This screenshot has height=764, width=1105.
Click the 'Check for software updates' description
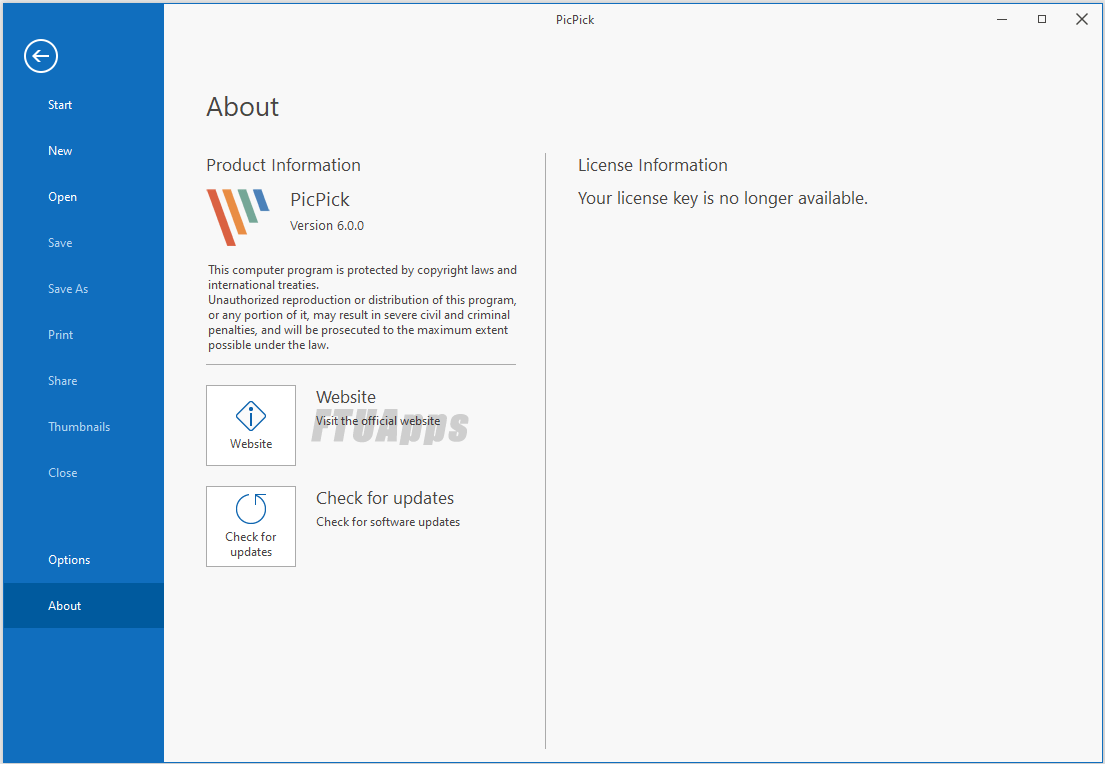click(x=388, y=522)
